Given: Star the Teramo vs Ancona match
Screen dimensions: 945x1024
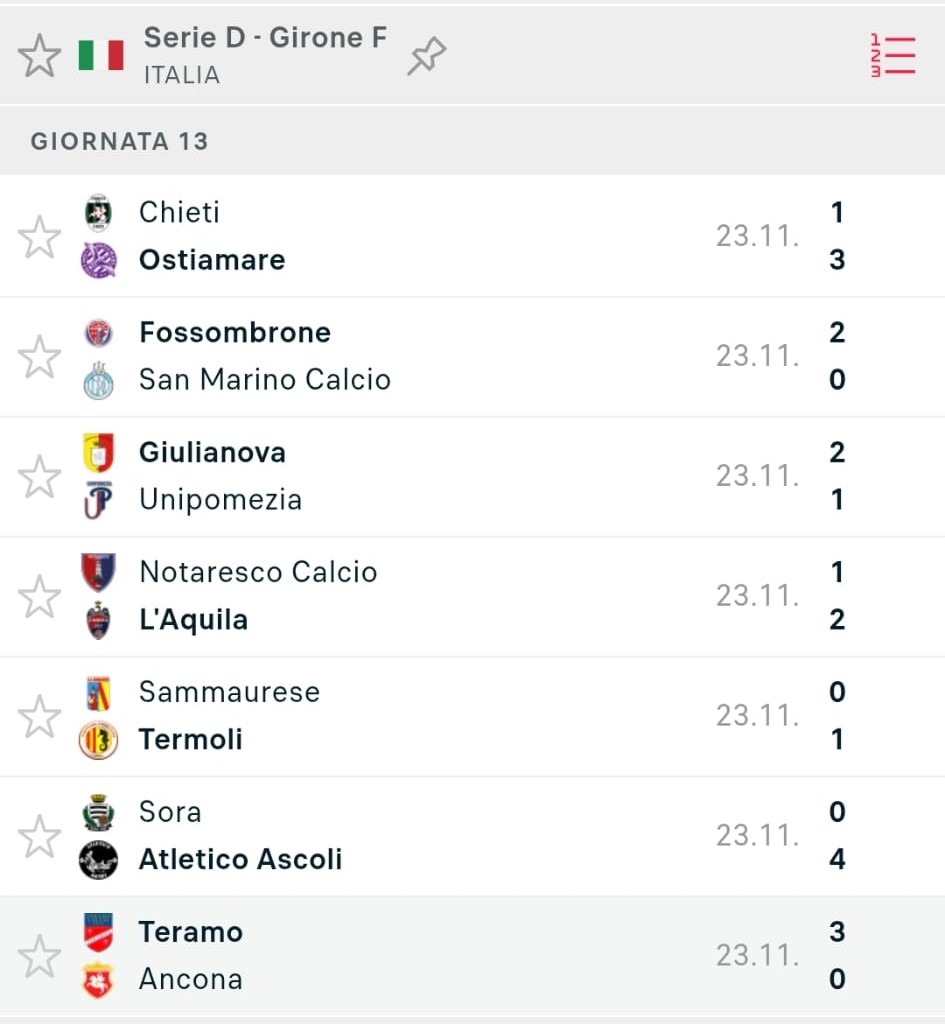Looking at the screenshot, I should tap(40, 957).
